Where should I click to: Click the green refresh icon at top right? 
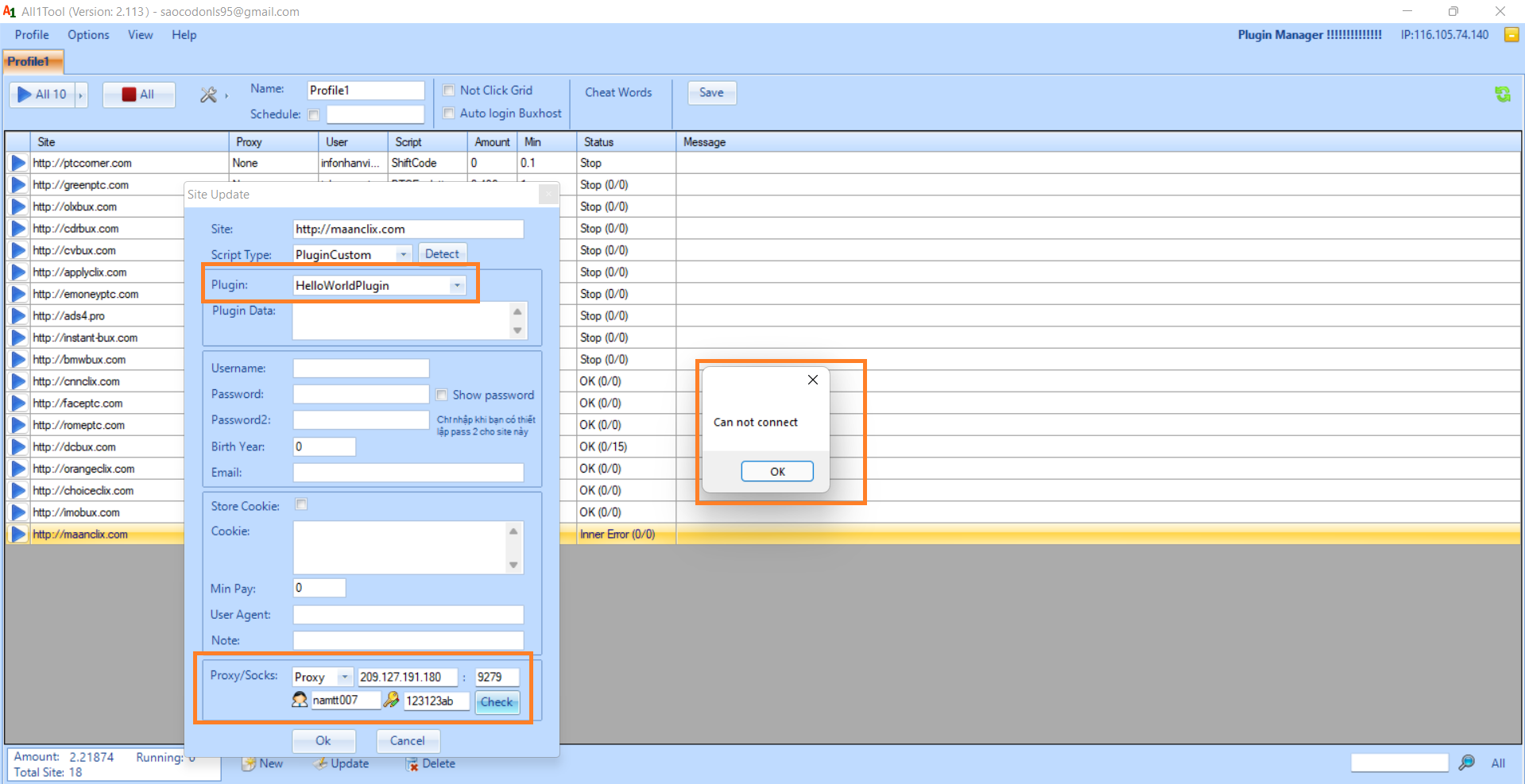tap(1502, 95)
